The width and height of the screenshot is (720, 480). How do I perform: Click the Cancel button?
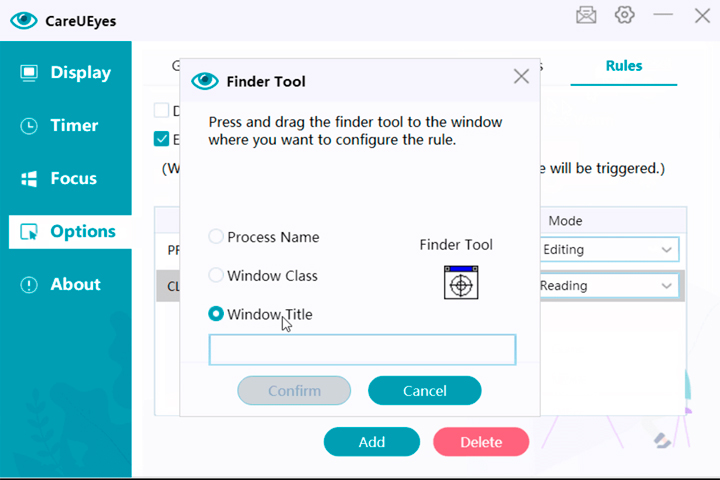(424, 390)
